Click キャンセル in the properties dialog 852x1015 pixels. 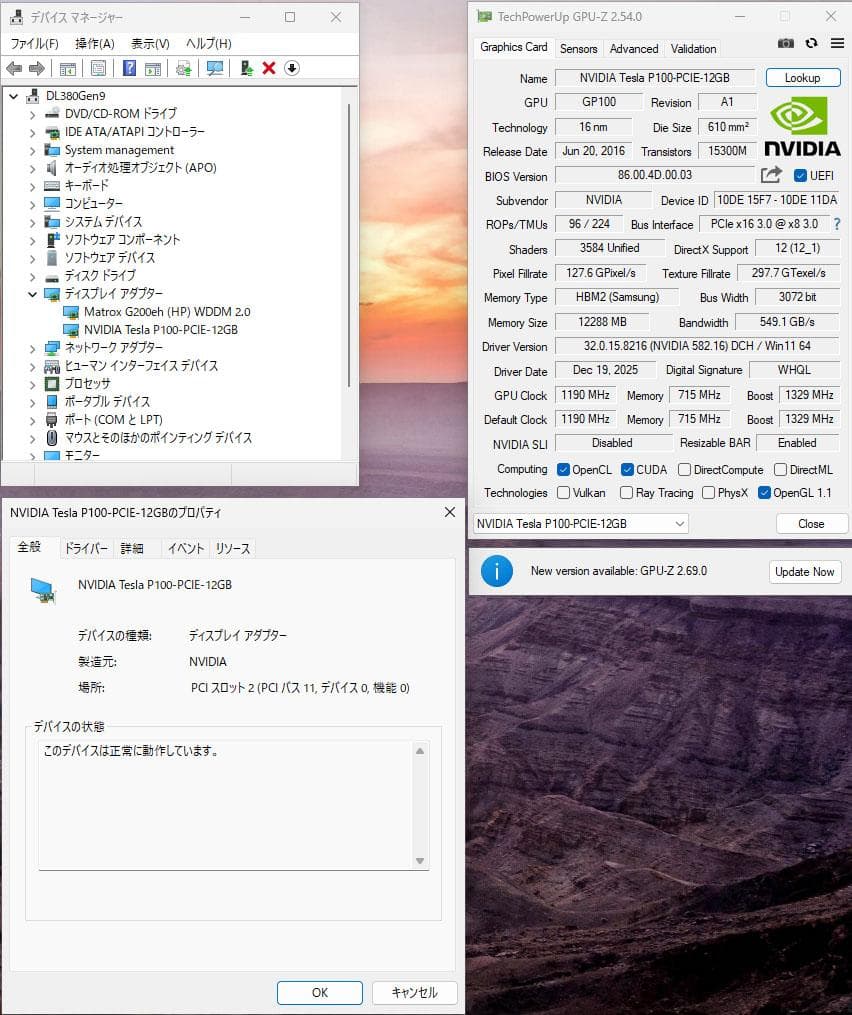click(414, 992)
